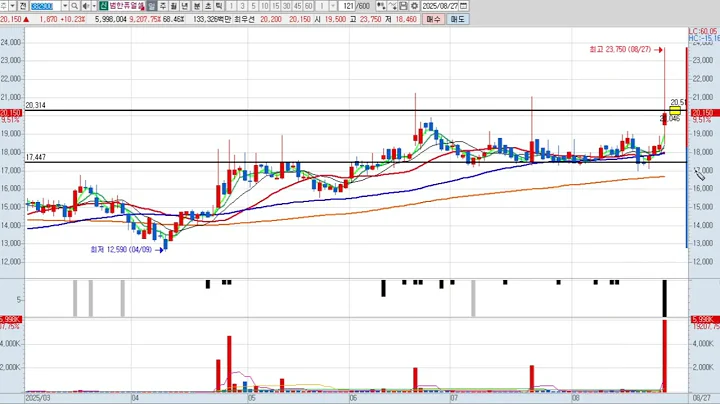Click the 고 23,750 high price

tap(366, 19)
